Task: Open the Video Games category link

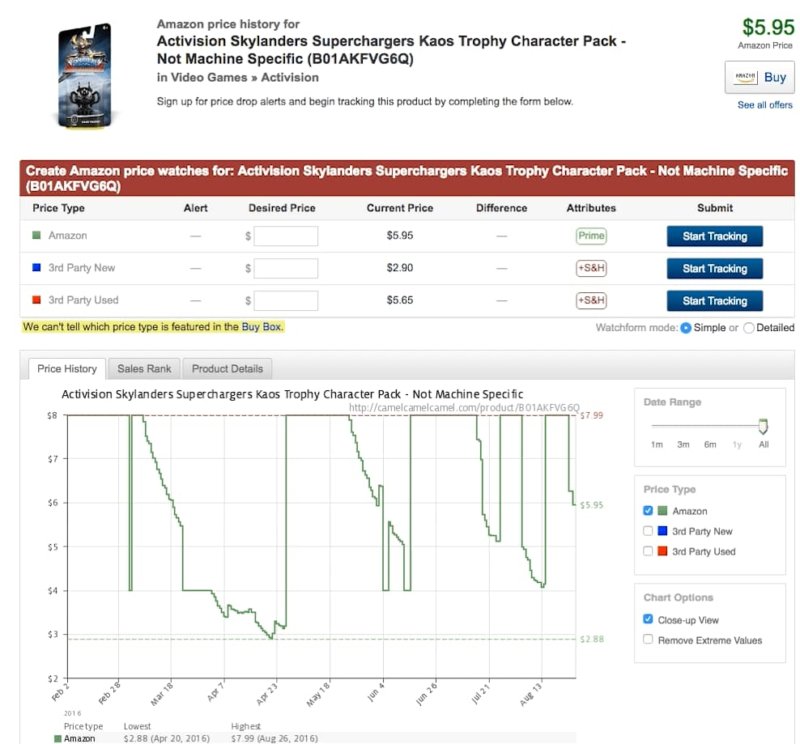Action: (209, 78)
